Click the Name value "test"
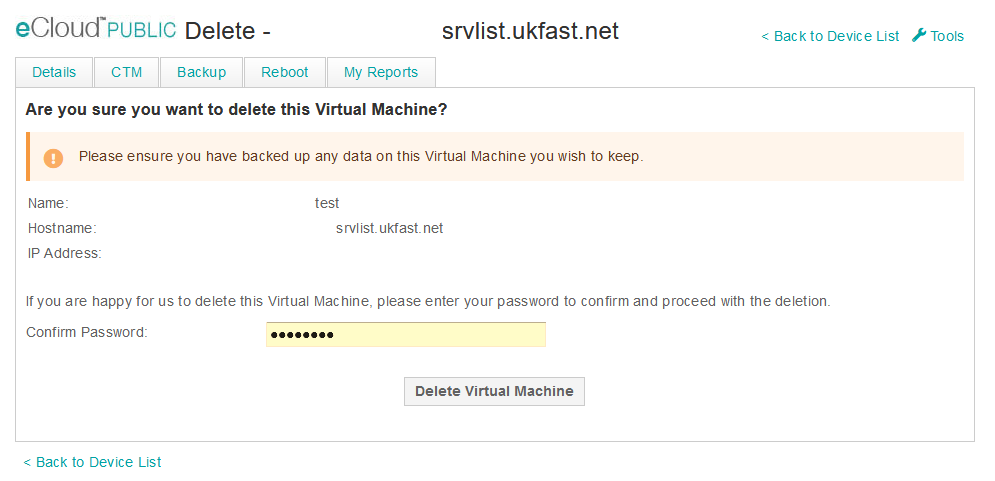This screenshot has height=481, width=995. [x=327, y=203]
